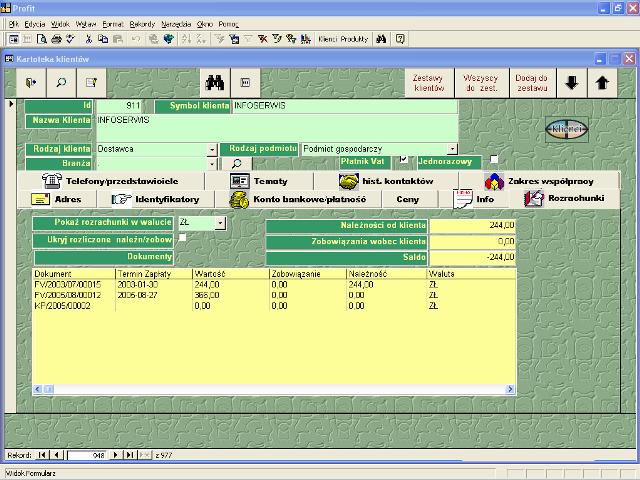Click the printer icon in toolbar
The height and width of the screenshot is (480, 640).
(x=56, y=39)
